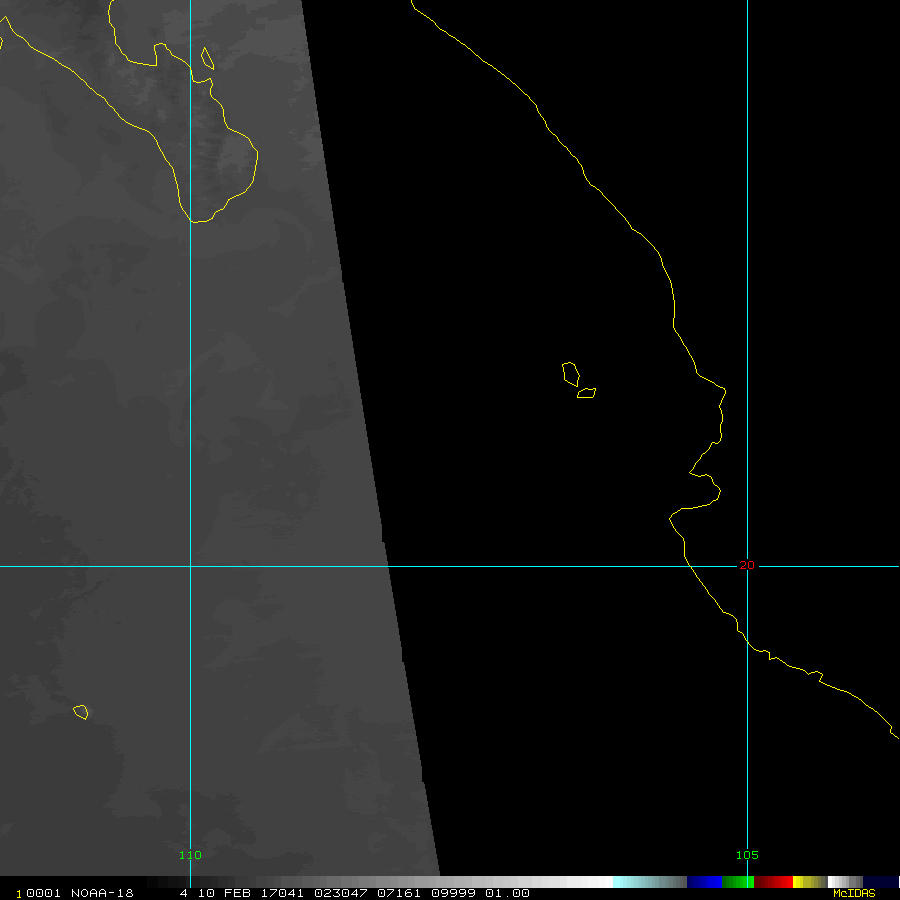This screenshot has width=900, height=900.
Task: Click the green 110 longitude label
Action: point(190,855)
